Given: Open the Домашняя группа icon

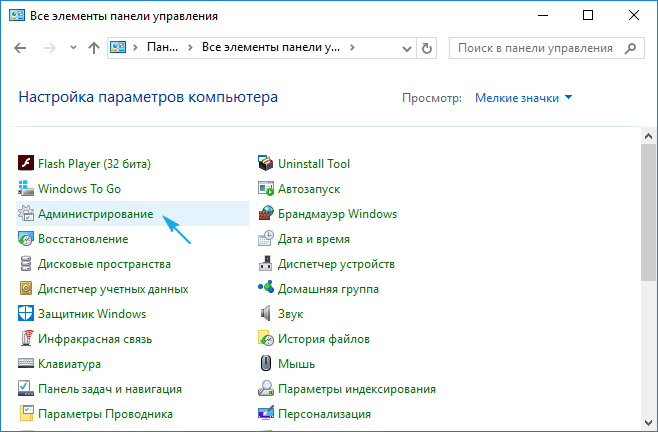Looking at the screenshot, I should coord(266,288).
